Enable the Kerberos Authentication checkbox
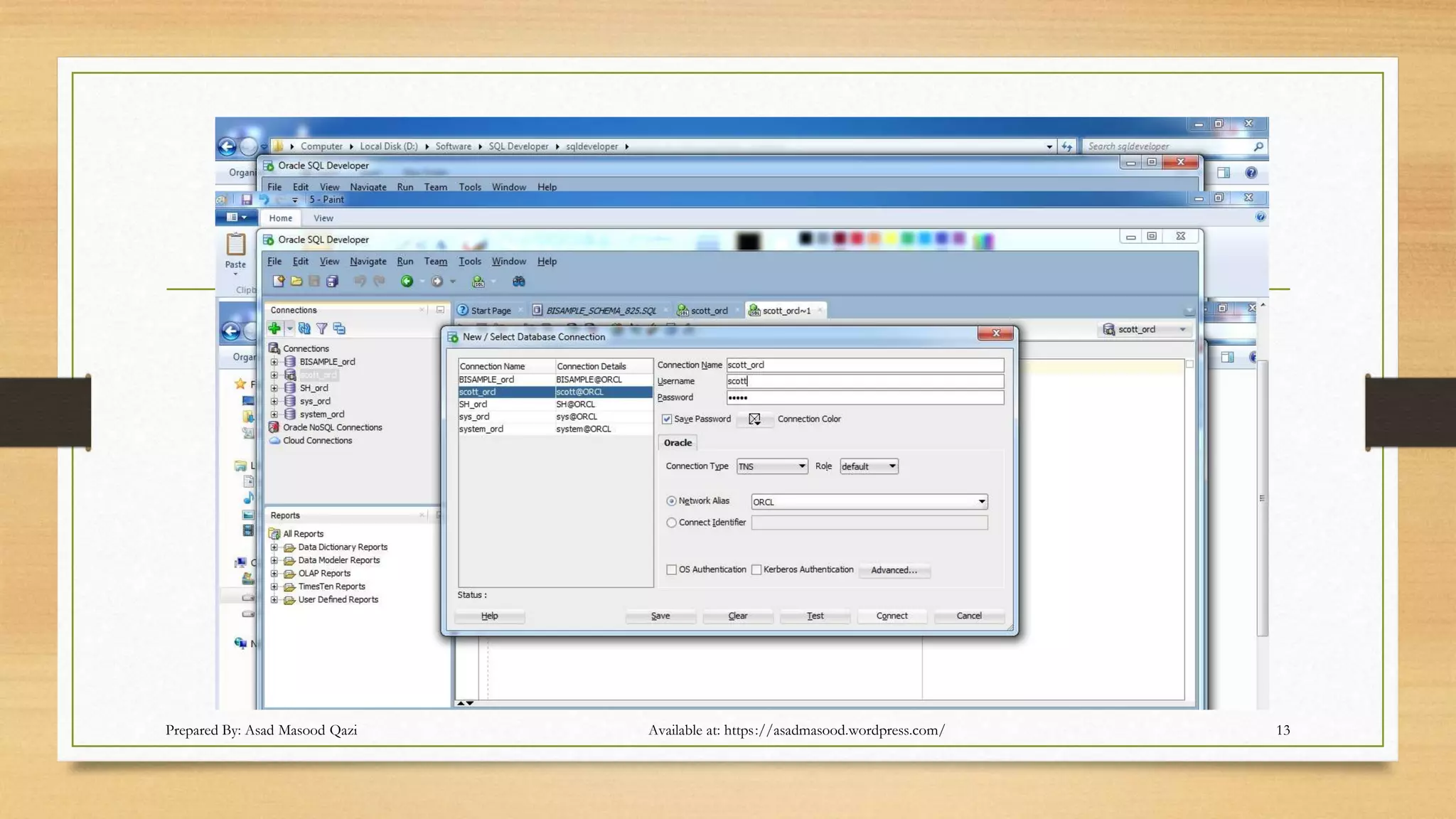 pos(756,569)
